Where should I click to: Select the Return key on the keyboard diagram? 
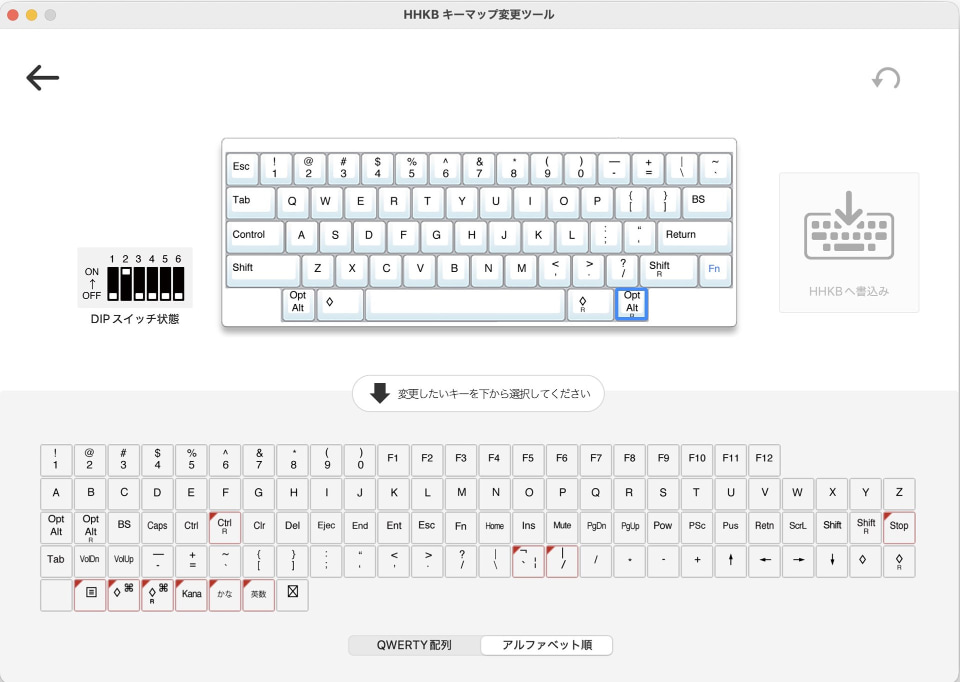(x=695, y=237)
